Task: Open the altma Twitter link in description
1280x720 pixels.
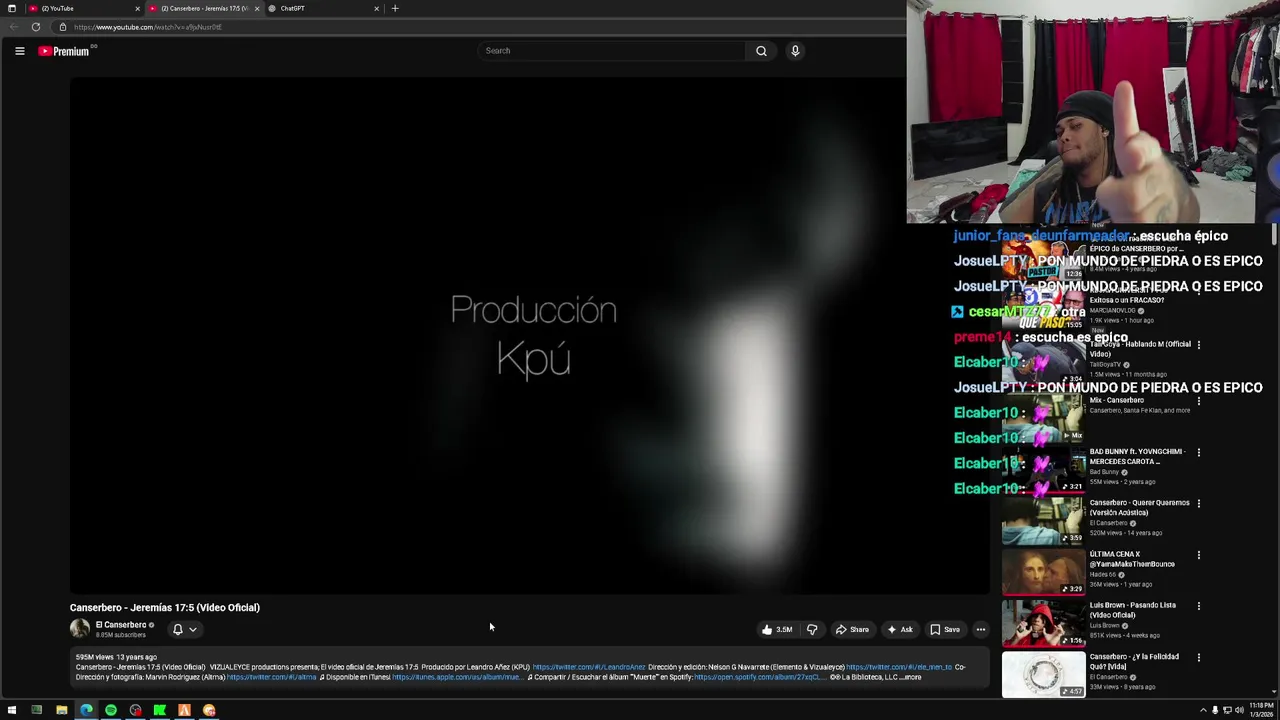Action: pos(272,677)
